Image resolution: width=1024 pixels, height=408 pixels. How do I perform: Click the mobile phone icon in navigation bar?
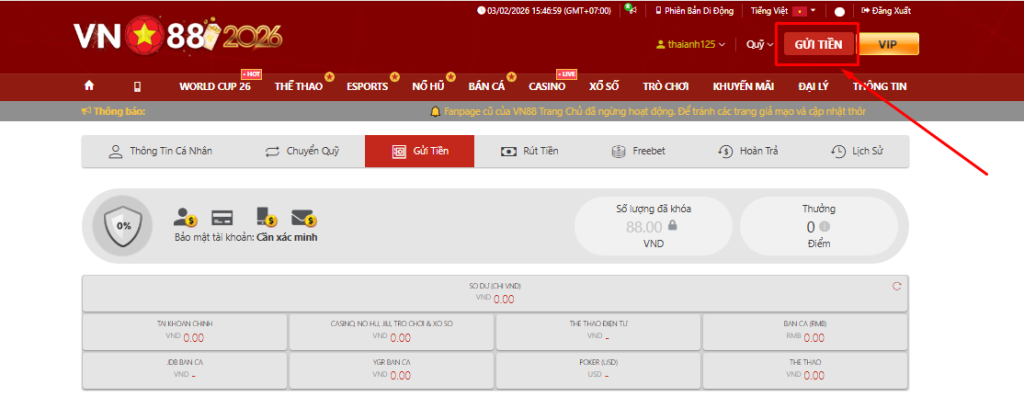click(137, 87)
